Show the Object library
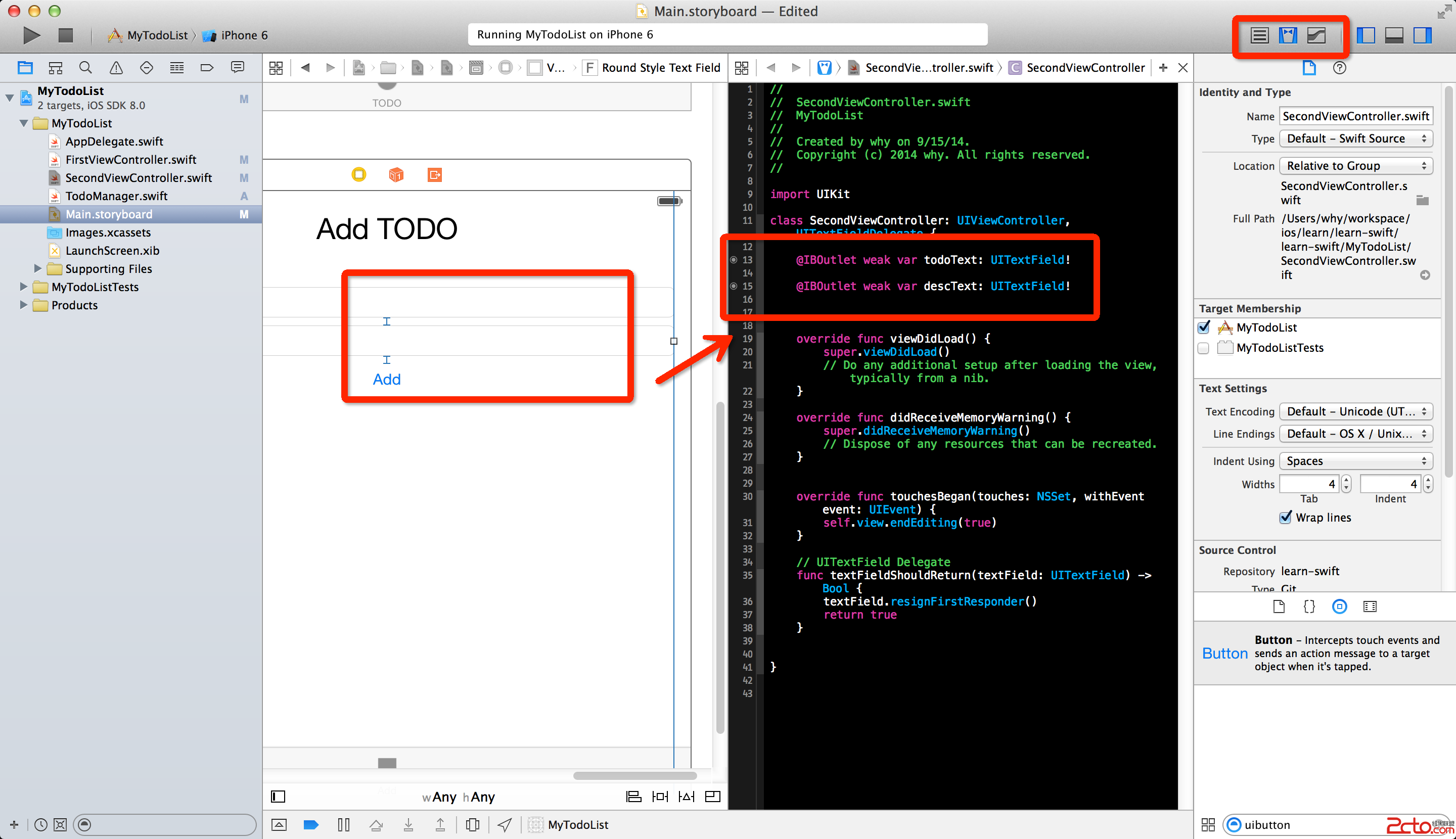This screenshot has height=839, width=1456. pos(1340,606)
